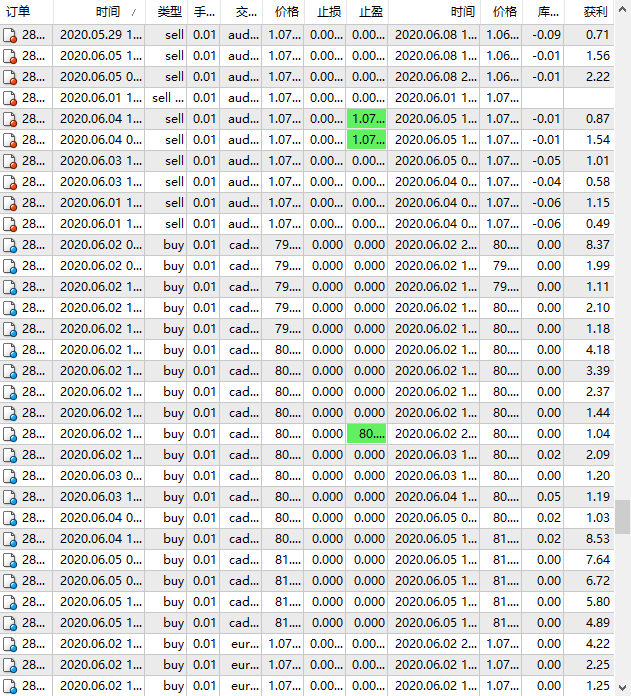This screenshot has width=631, height=696.
Task: Select the open time cell '2020.05.29 1...'
Action: click(x=101, y=35)
